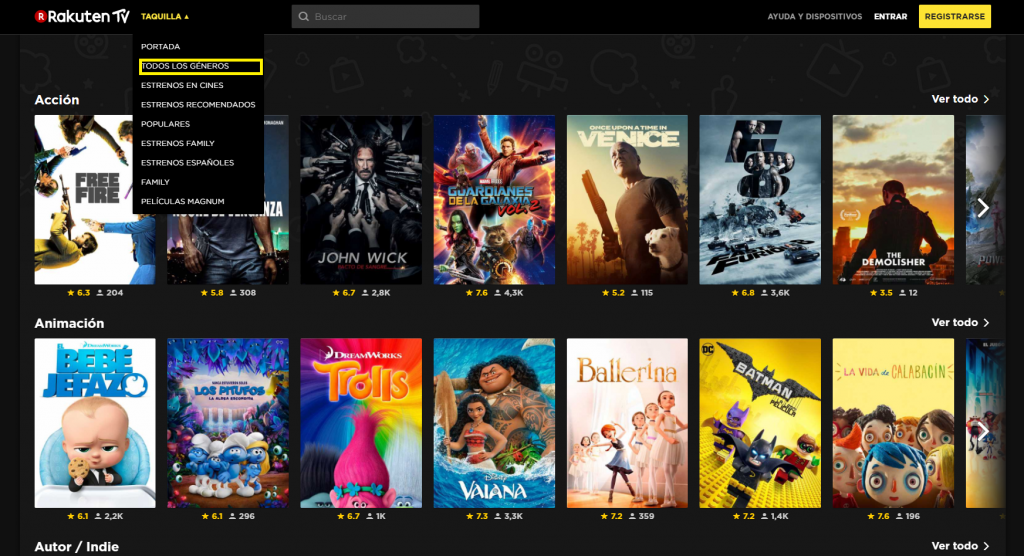This screenshot has width=1024, height=556.
Task: Click the votes icon under The Demolisher
Action: click(902, 293)
